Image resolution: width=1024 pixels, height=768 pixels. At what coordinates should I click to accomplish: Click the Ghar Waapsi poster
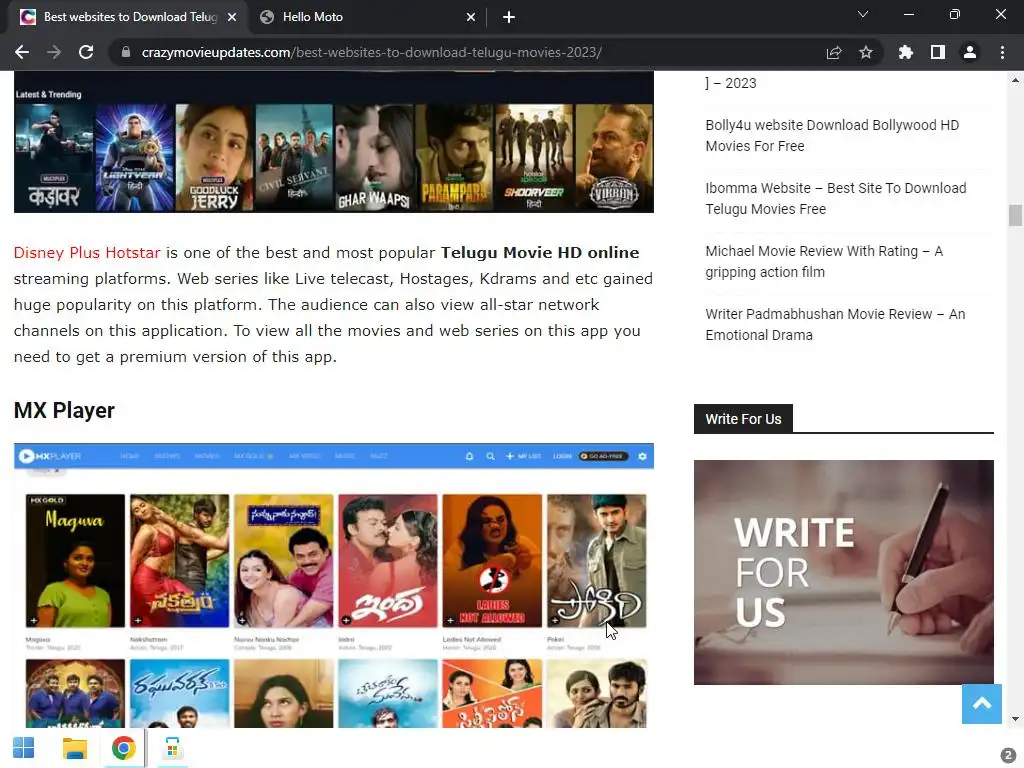[x=374, y=157]
